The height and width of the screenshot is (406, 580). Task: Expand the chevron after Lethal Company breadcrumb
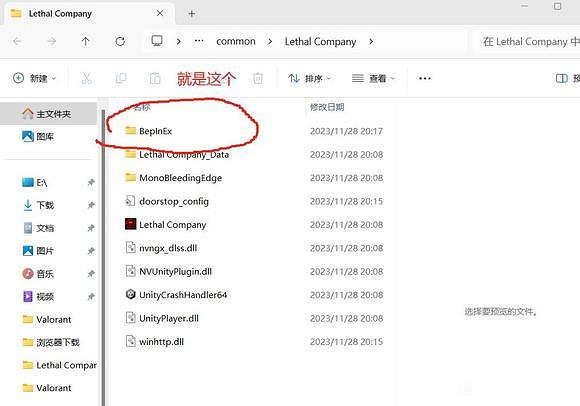[x=371, y=41]
